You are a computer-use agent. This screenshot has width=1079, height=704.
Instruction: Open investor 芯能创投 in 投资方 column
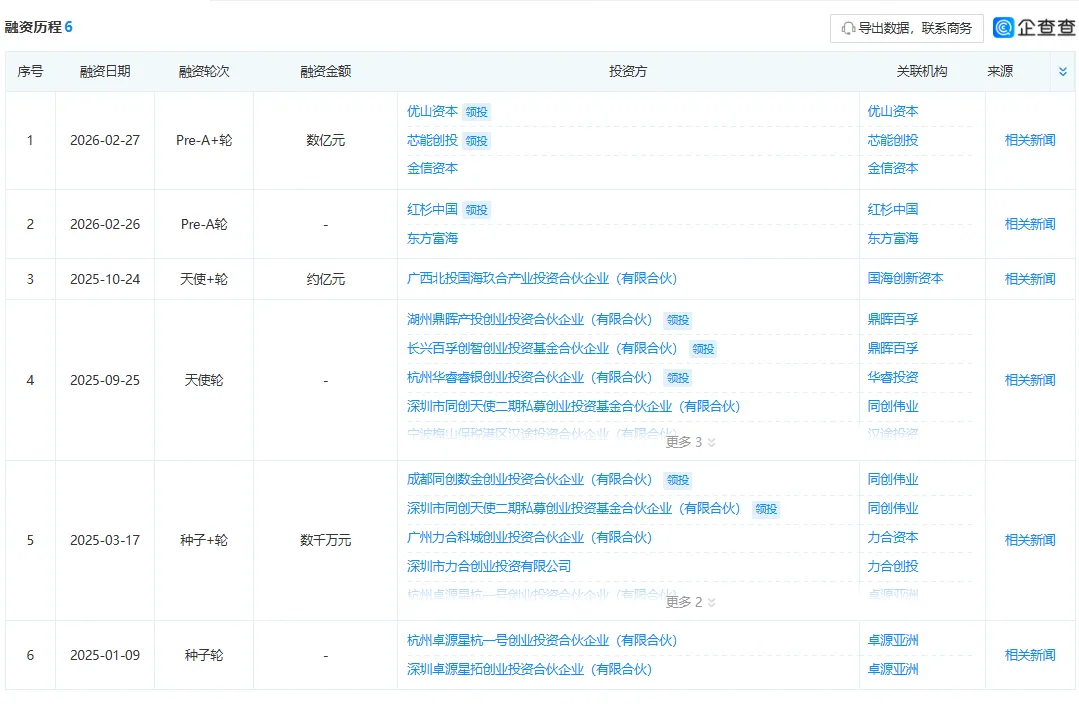coord(432,140)
